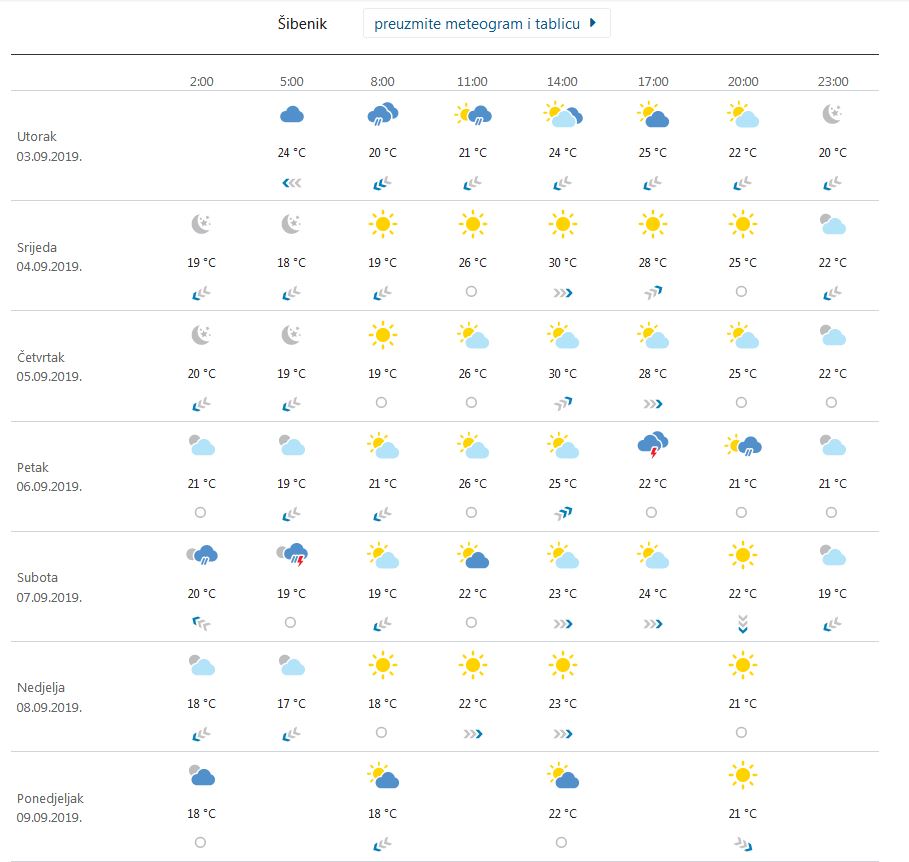
Task: Select the partly cloudy icon for Četvrtak 11:00
Action: (472, 337)
